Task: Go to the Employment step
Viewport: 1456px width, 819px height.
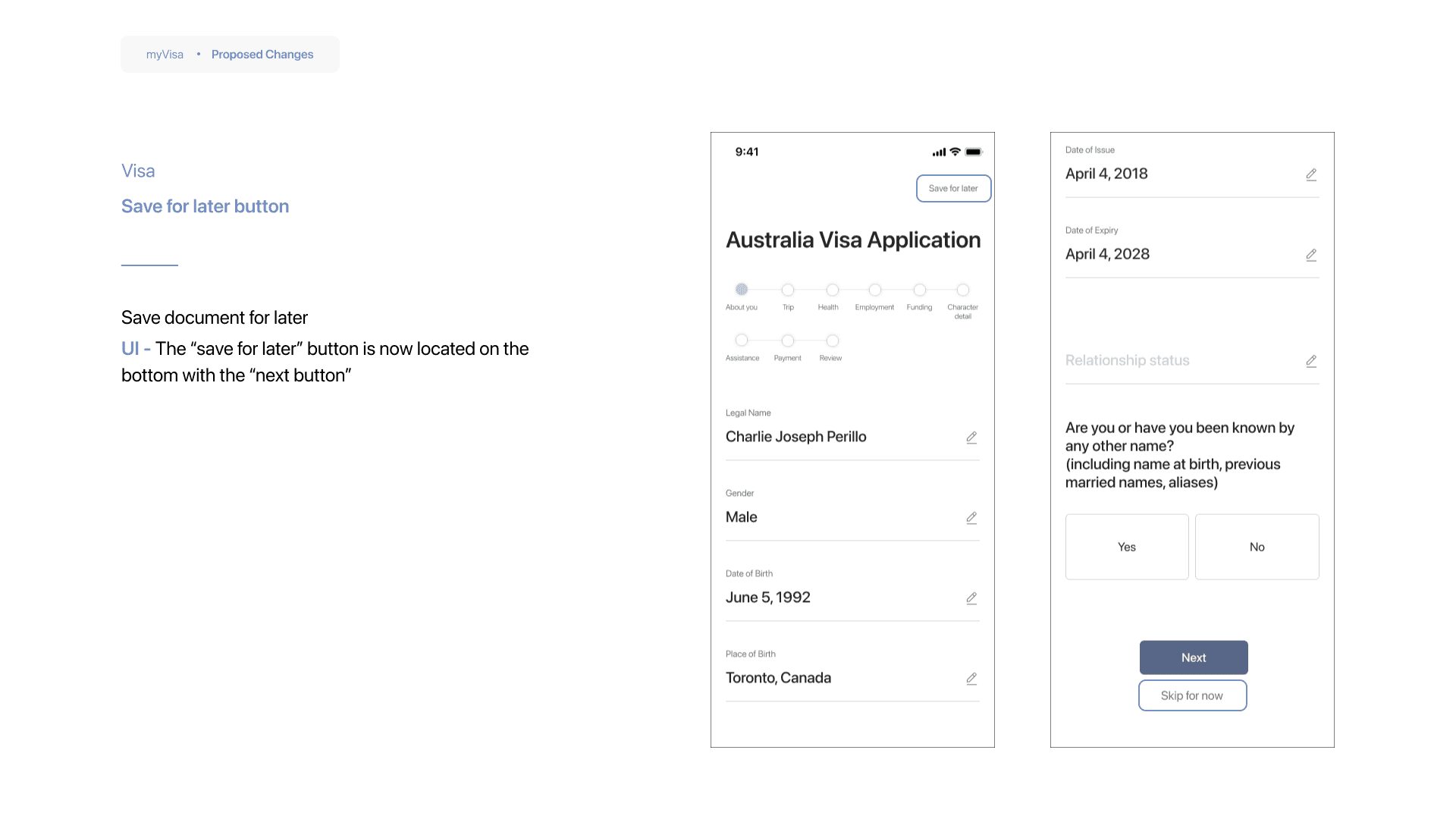Action: [x=875, y=290]
